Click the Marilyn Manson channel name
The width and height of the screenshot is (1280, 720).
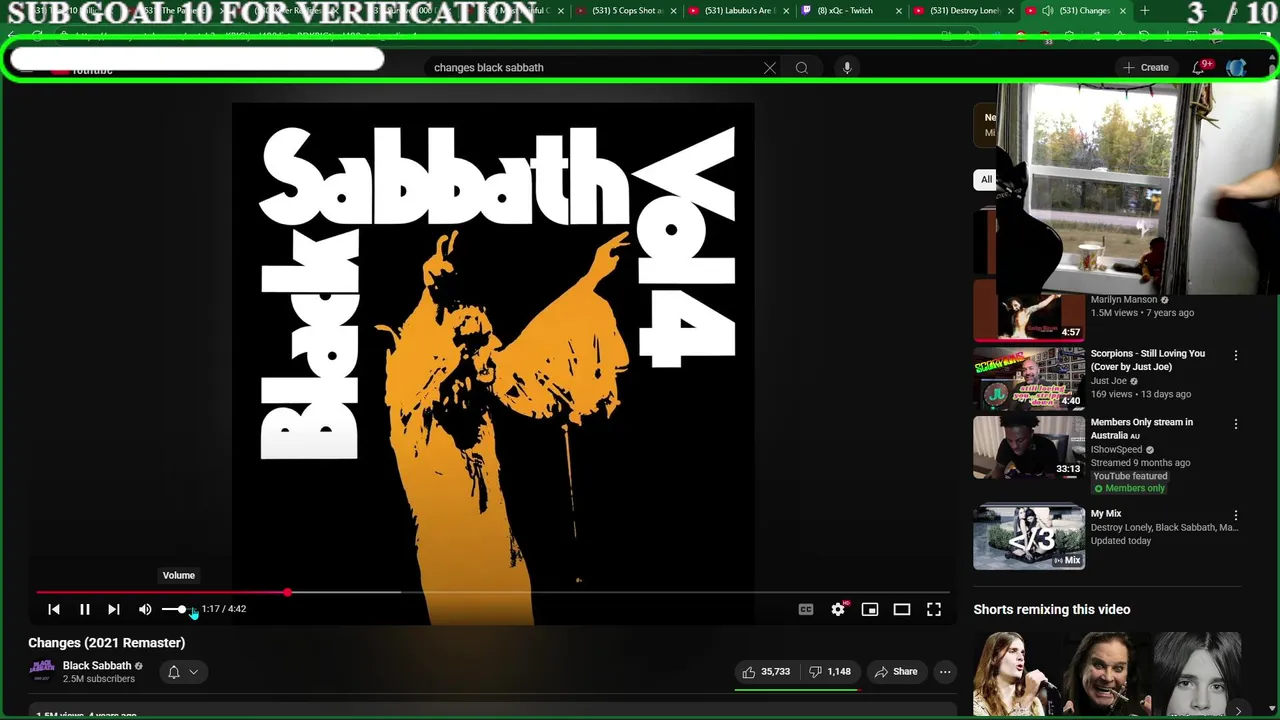pos(1124,300)
